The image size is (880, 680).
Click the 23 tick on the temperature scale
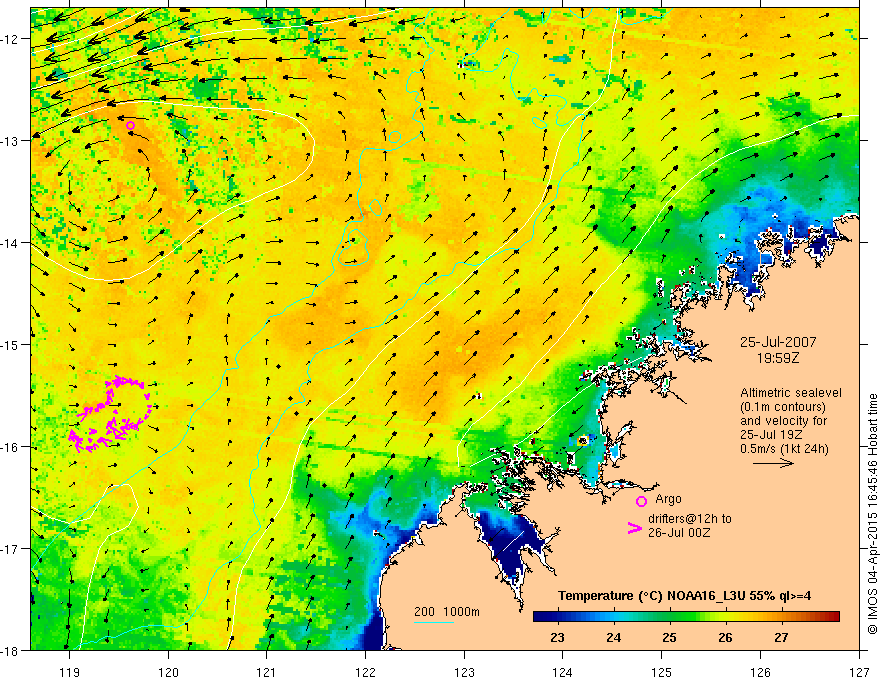point(557,637)
